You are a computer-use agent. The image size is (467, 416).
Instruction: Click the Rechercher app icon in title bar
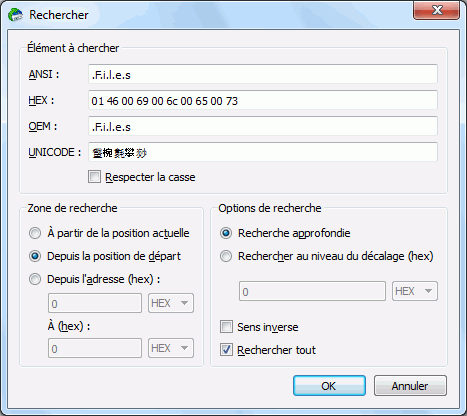pyautogui.click(x=16, y=15)
